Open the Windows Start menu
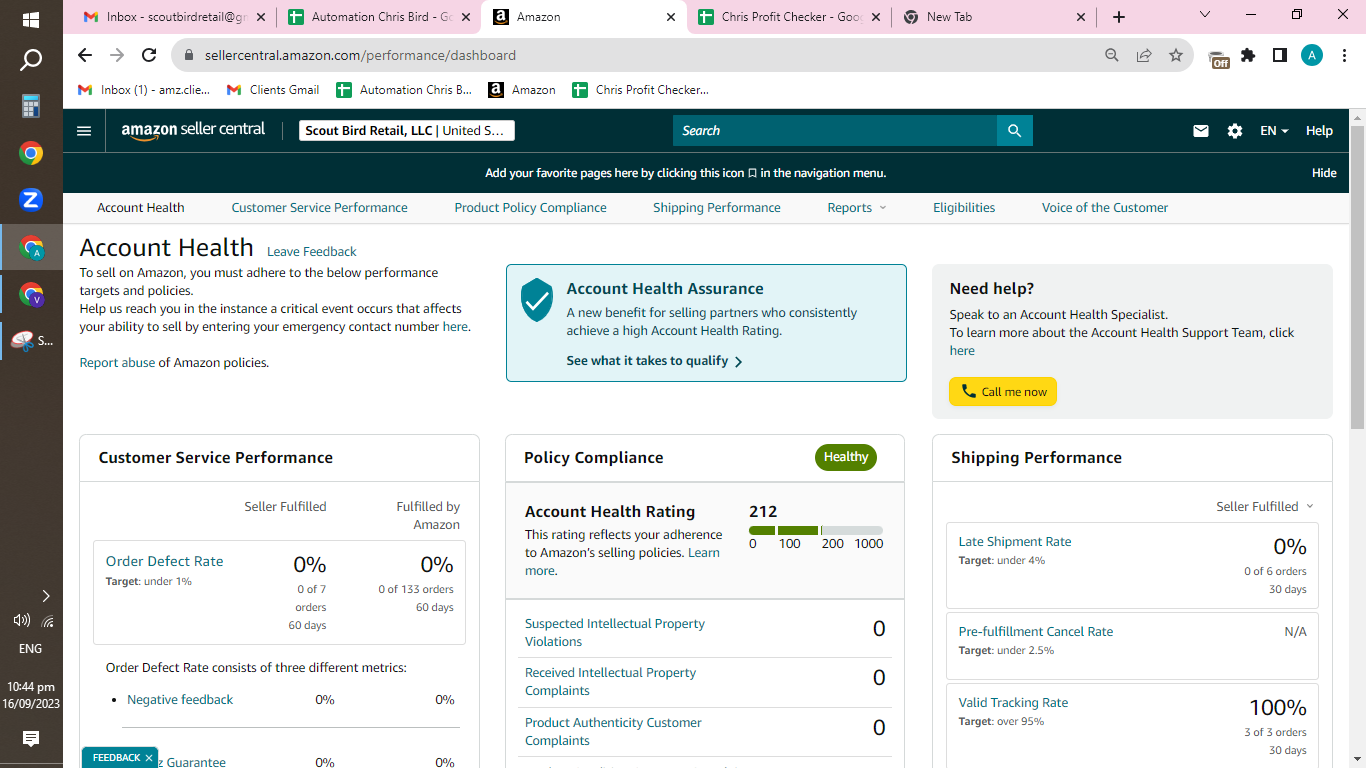The image size is (1366, 768). coord(31,19)
